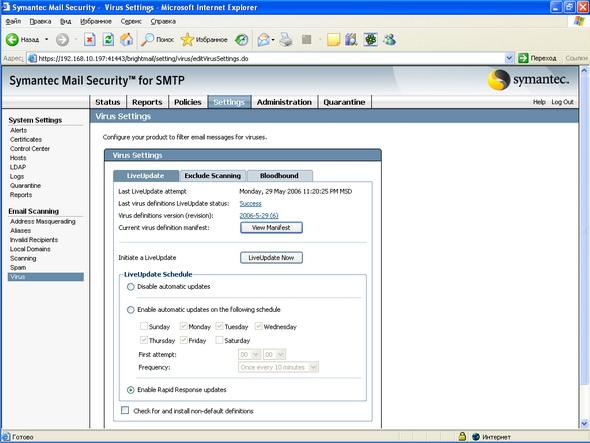Open the Frequency dropdown
The width and height of the screenshot is (590, 443).
click(x=278, y=367)
